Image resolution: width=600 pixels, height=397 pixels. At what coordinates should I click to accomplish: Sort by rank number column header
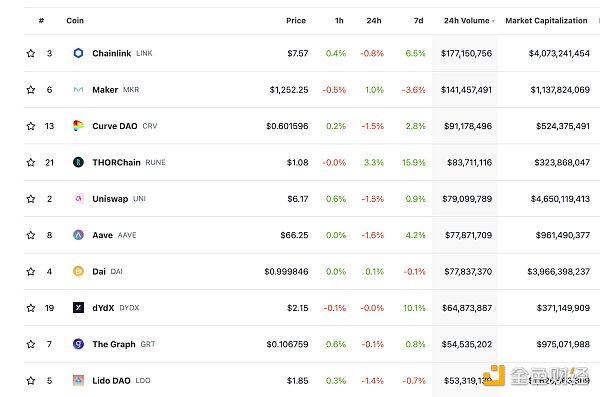41,20
